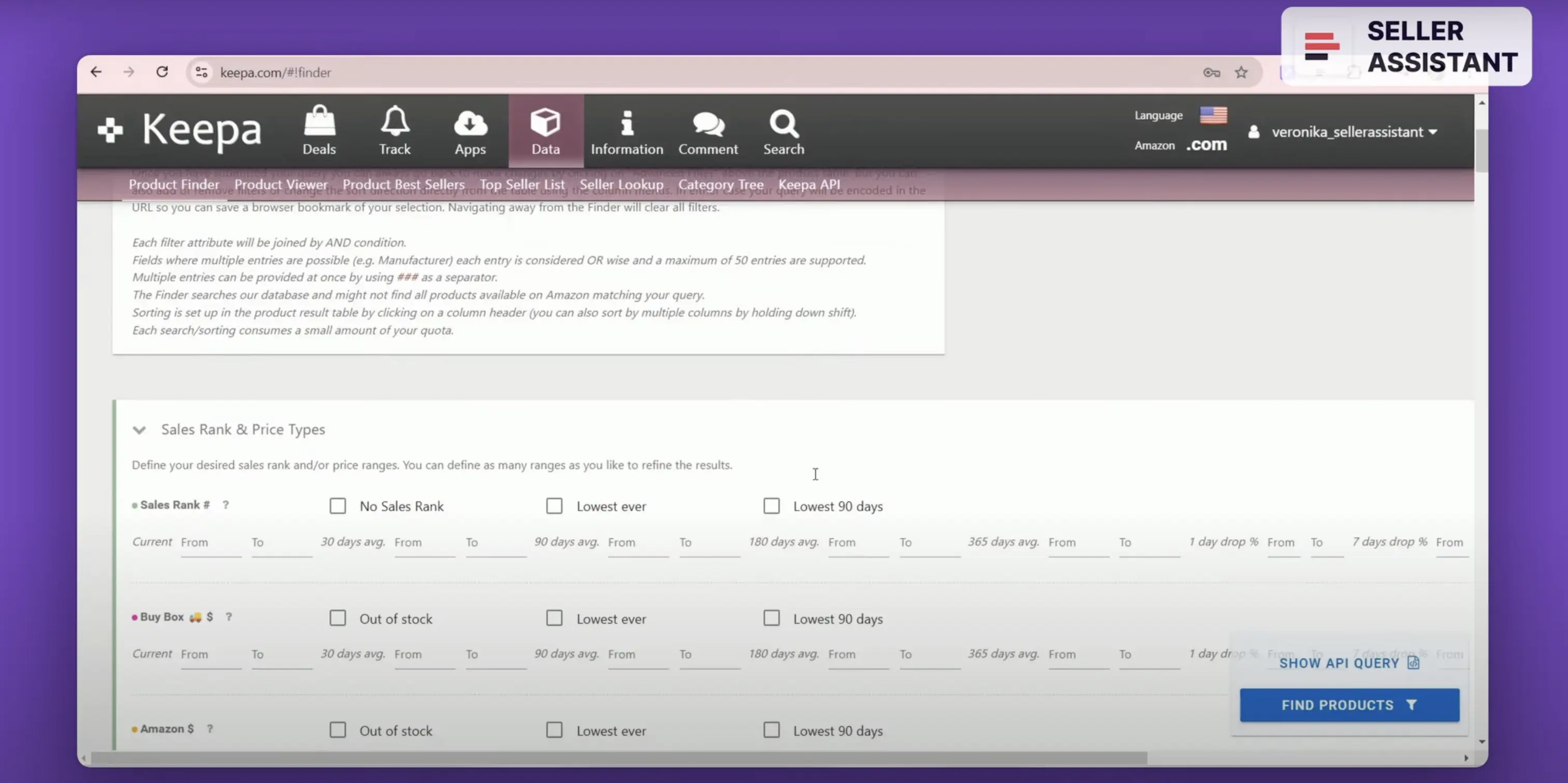
Task: Collapse Sales Rank & Price Types section
Action: click(139, 430)
